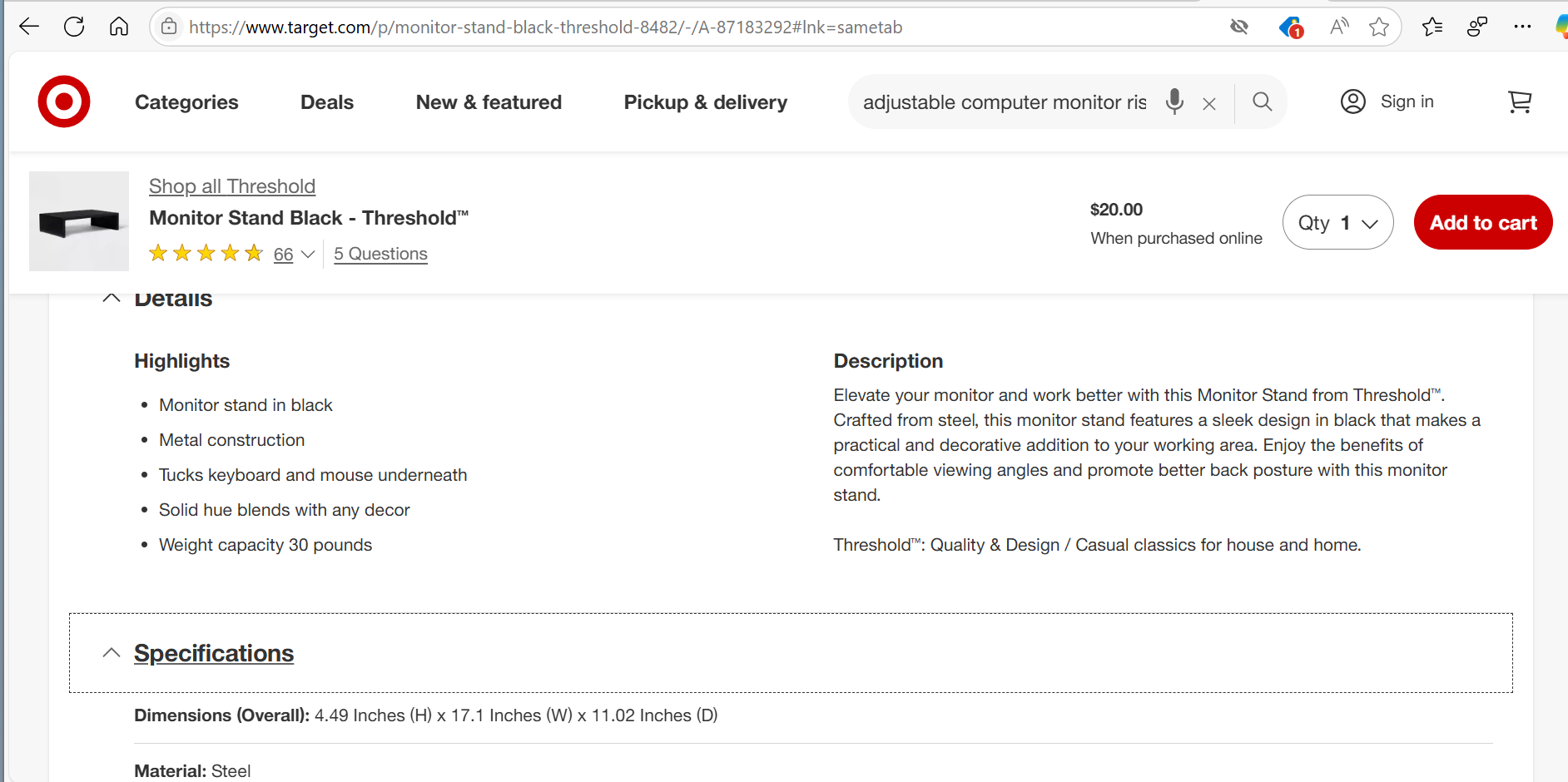
Task: Go to the browser home page
Action: coord(119,27)
